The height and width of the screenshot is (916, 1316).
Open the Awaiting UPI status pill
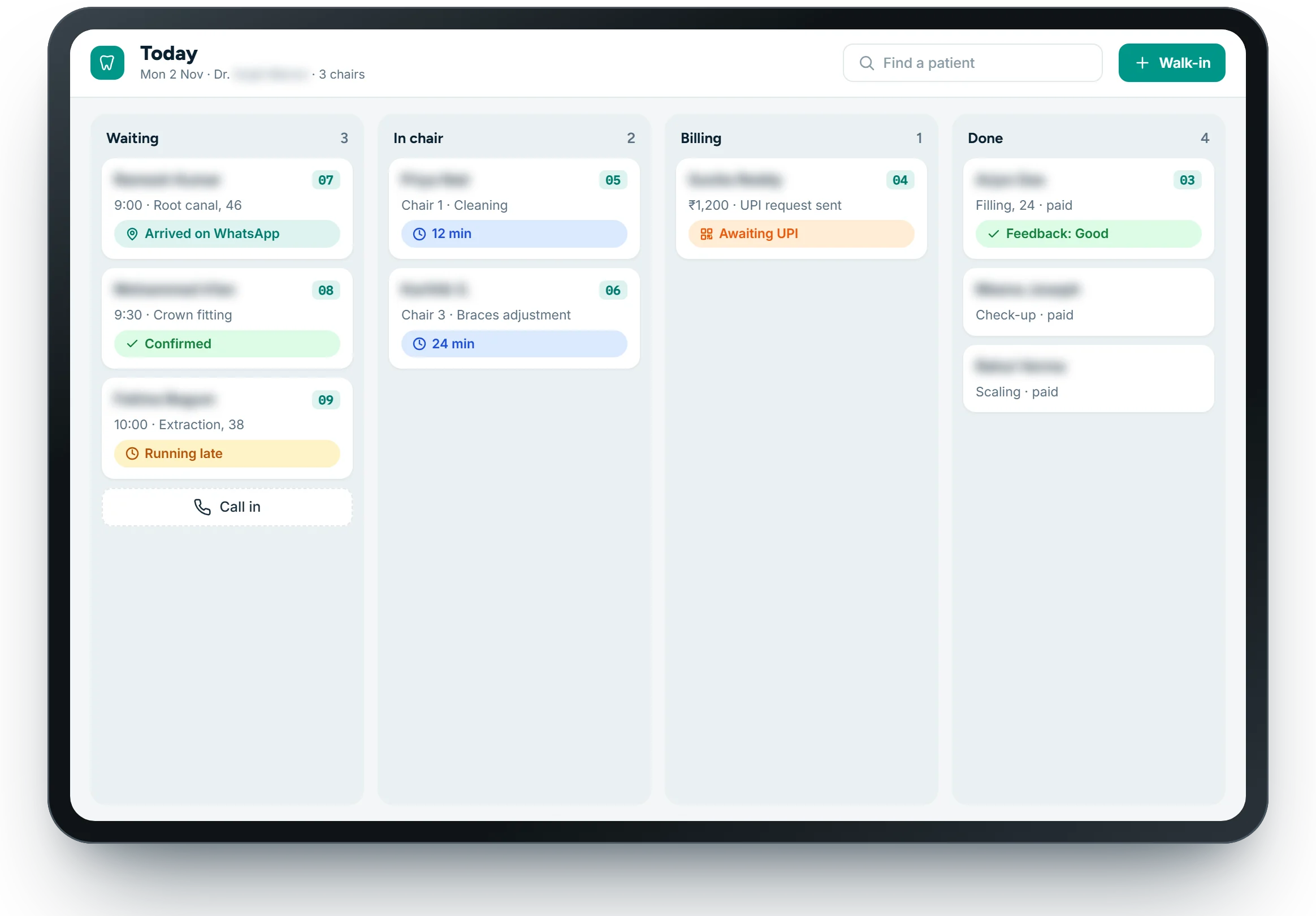point(800,234)
